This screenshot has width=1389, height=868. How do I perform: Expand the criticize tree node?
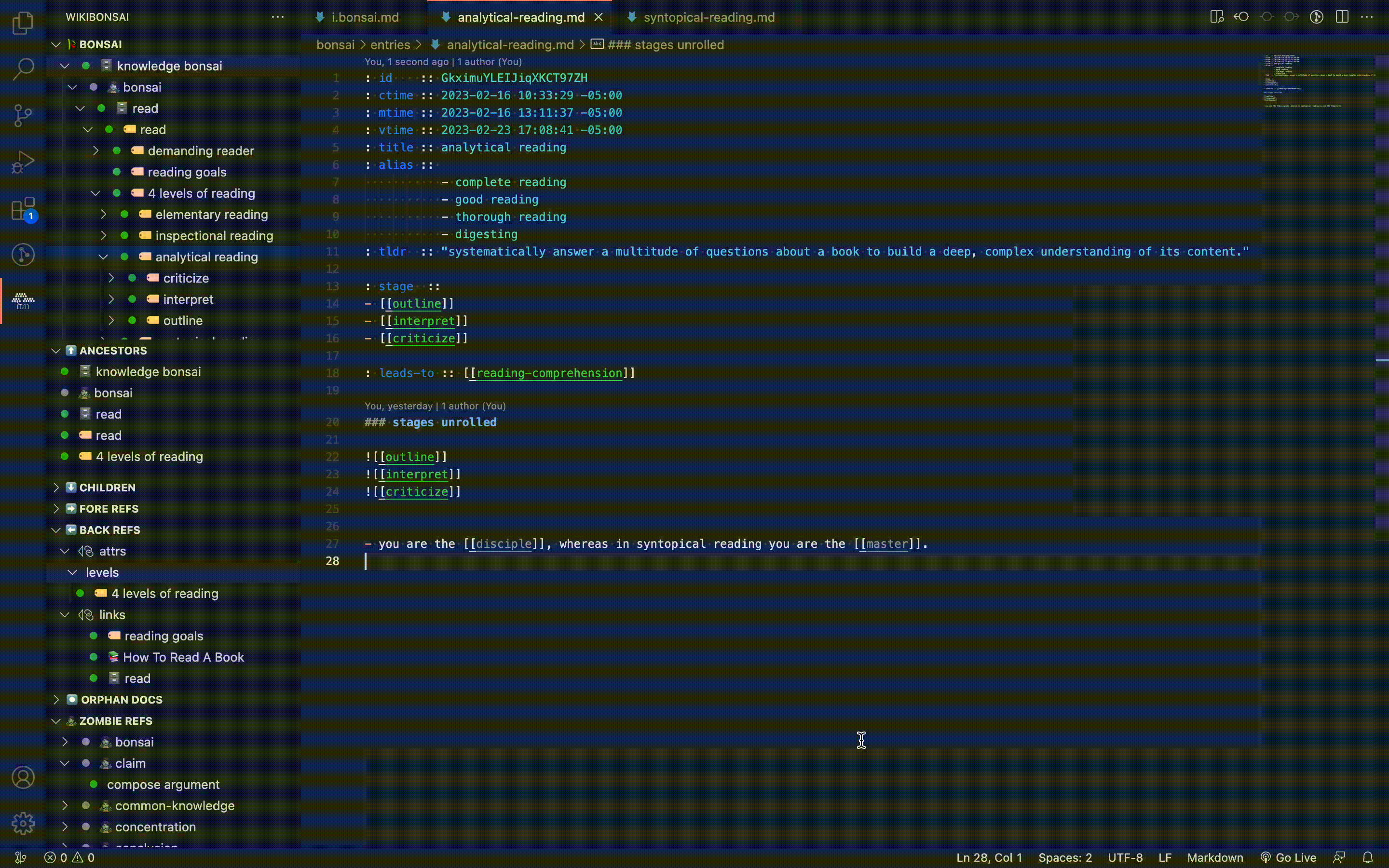(111, 278)
